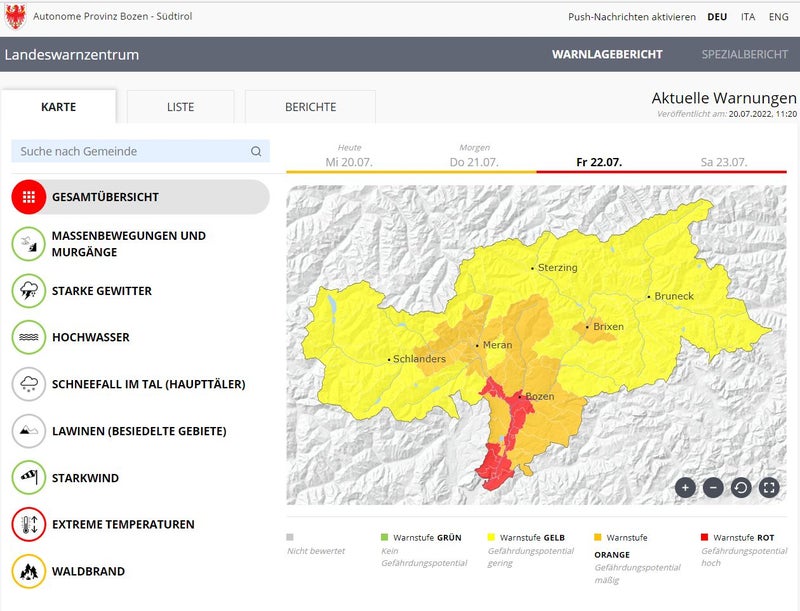Image resolution: width=800 pixels, height=611 pixels.
Task: Select the Waldbrand forest fire icon
Action: [x=29, y=571]
